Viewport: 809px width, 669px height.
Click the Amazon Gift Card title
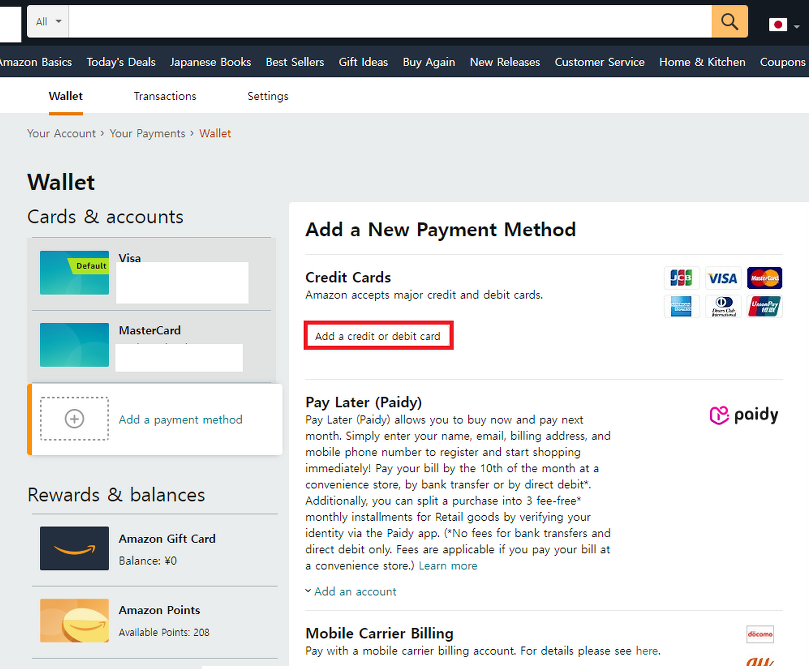click(x=167, y=539)
